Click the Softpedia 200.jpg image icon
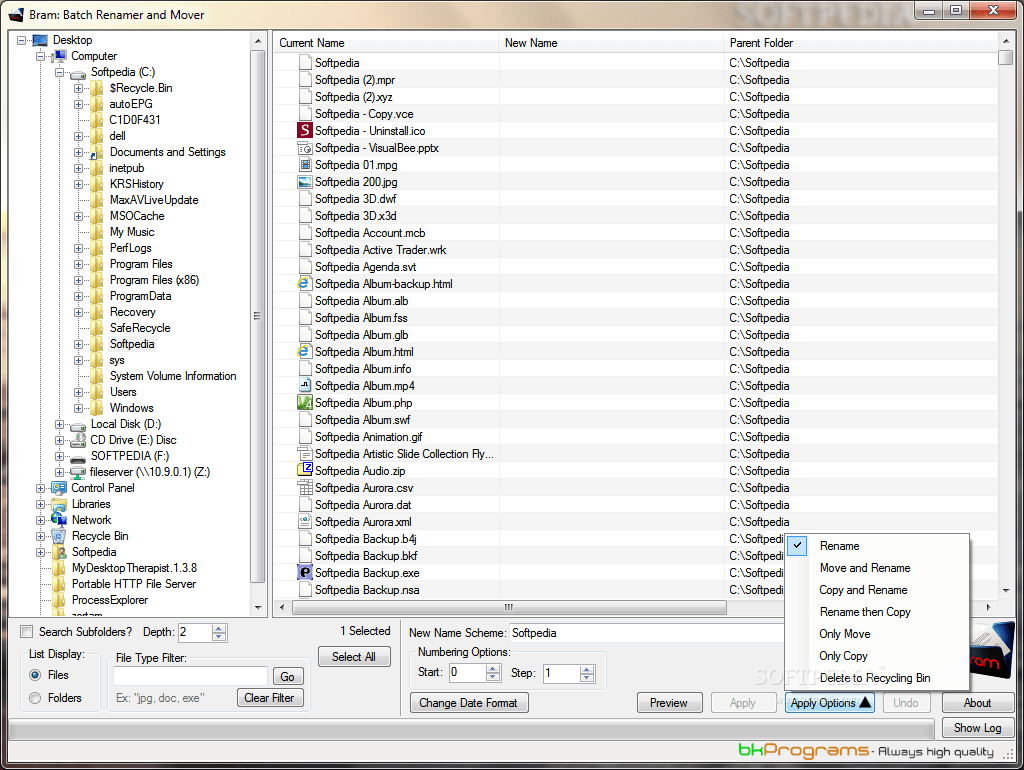1024x770 pixels. (x=304, y=182)
